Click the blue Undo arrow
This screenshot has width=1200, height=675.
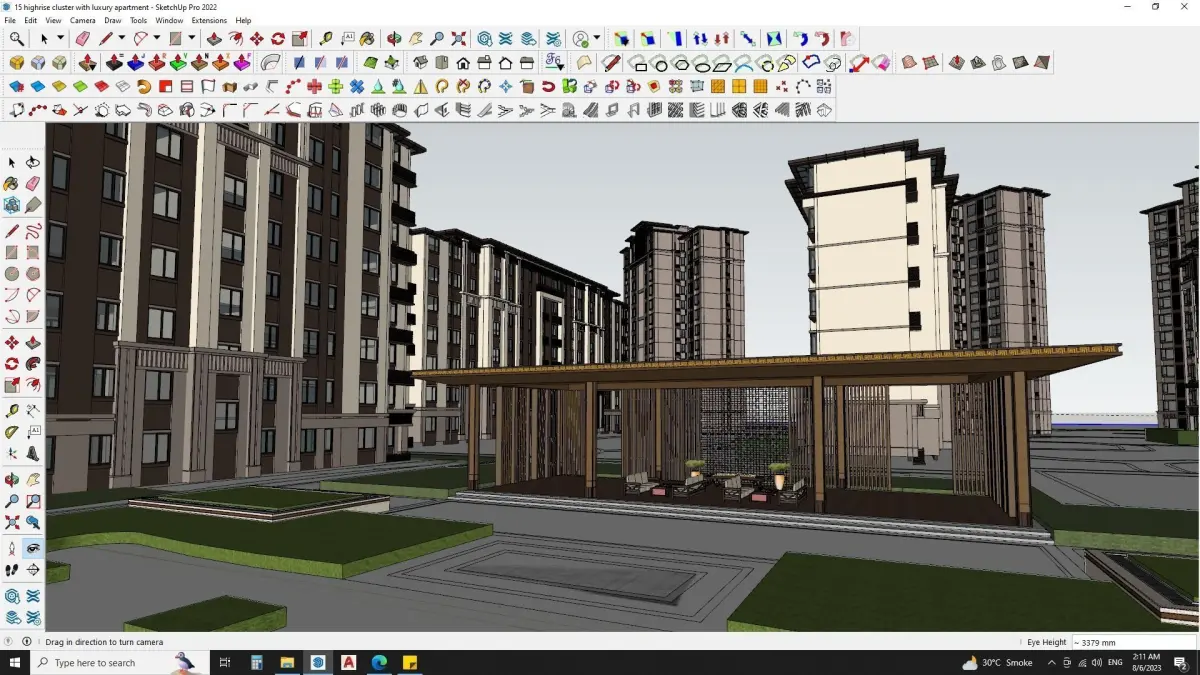[x=800, y=39]
